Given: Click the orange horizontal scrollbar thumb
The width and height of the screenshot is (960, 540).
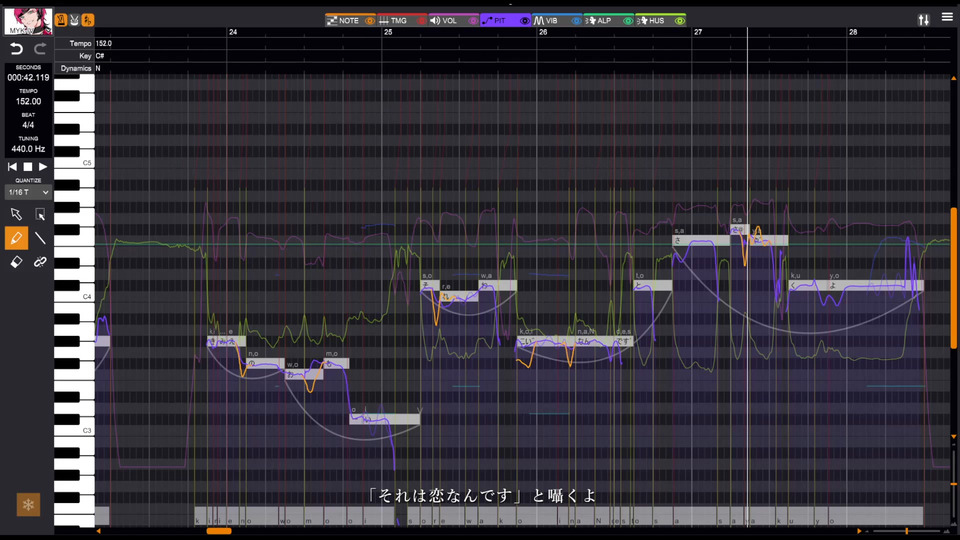Looking at the screenshot, I should (x=219, y=531).
